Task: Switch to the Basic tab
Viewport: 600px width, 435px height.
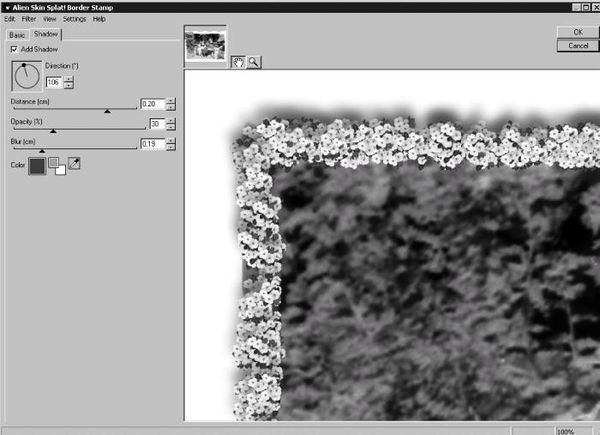Action: [x=19, y=34]
